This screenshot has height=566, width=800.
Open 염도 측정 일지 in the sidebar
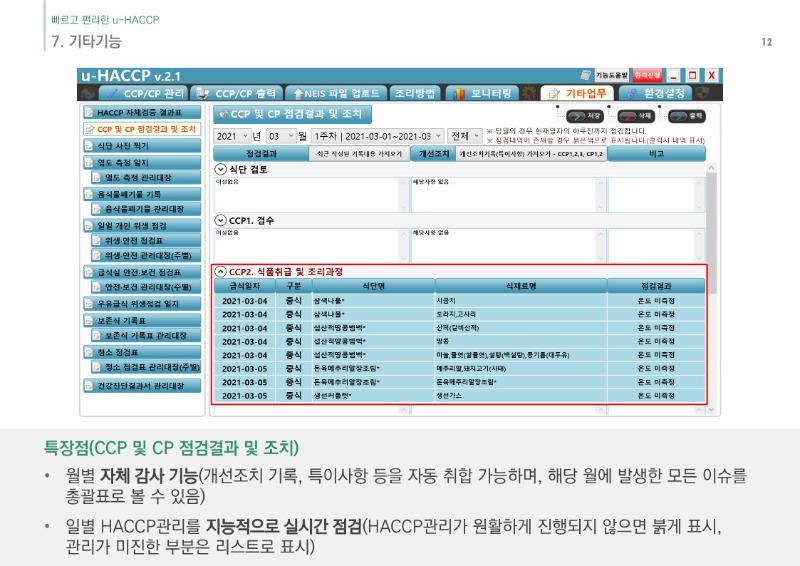pos(142,162)
